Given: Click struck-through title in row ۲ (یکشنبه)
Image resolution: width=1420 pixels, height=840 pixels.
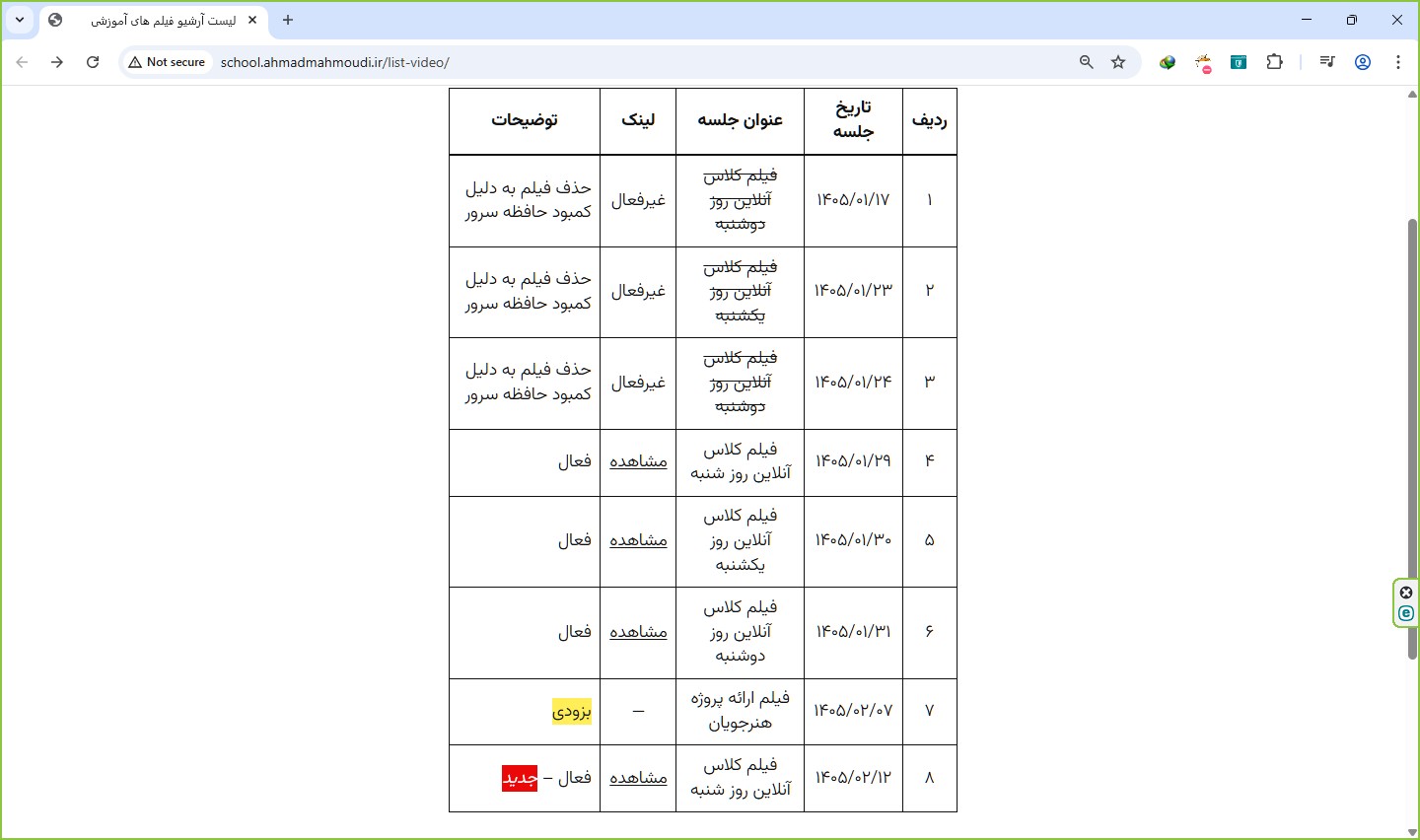Looking at the screenshot, I should [x=741, y=291].
